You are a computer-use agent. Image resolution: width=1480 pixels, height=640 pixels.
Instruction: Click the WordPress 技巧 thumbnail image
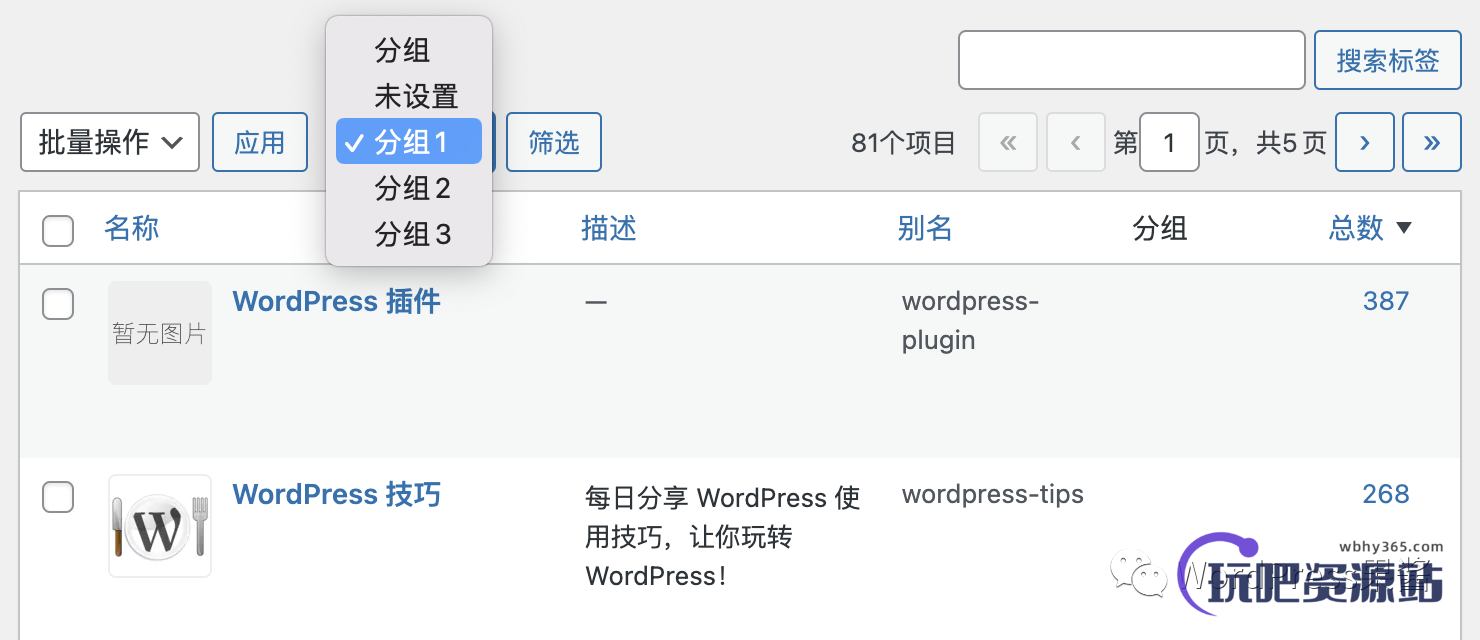click(x=159, y=525)
